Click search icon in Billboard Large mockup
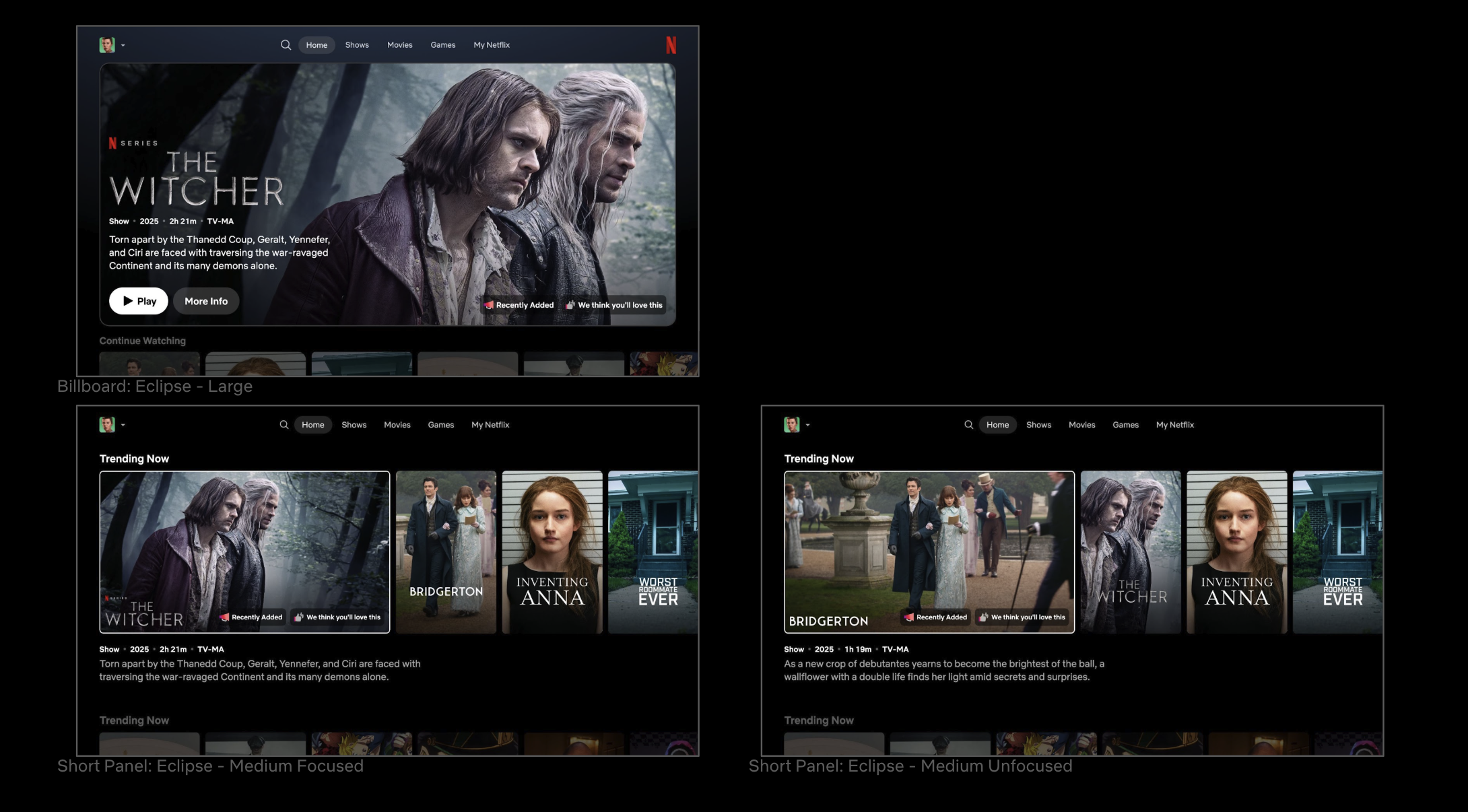 click(x=286, y=45)
